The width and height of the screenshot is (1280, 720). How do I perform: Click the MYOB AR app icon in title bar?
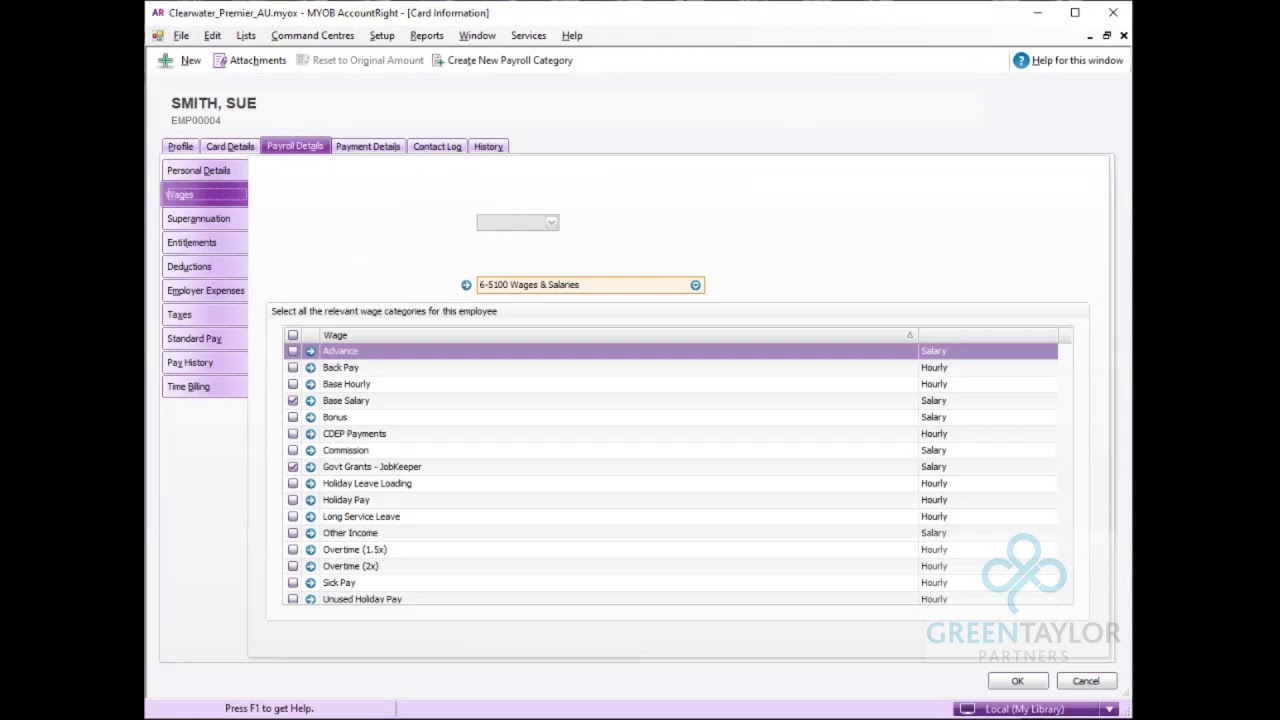coord(158,13)
